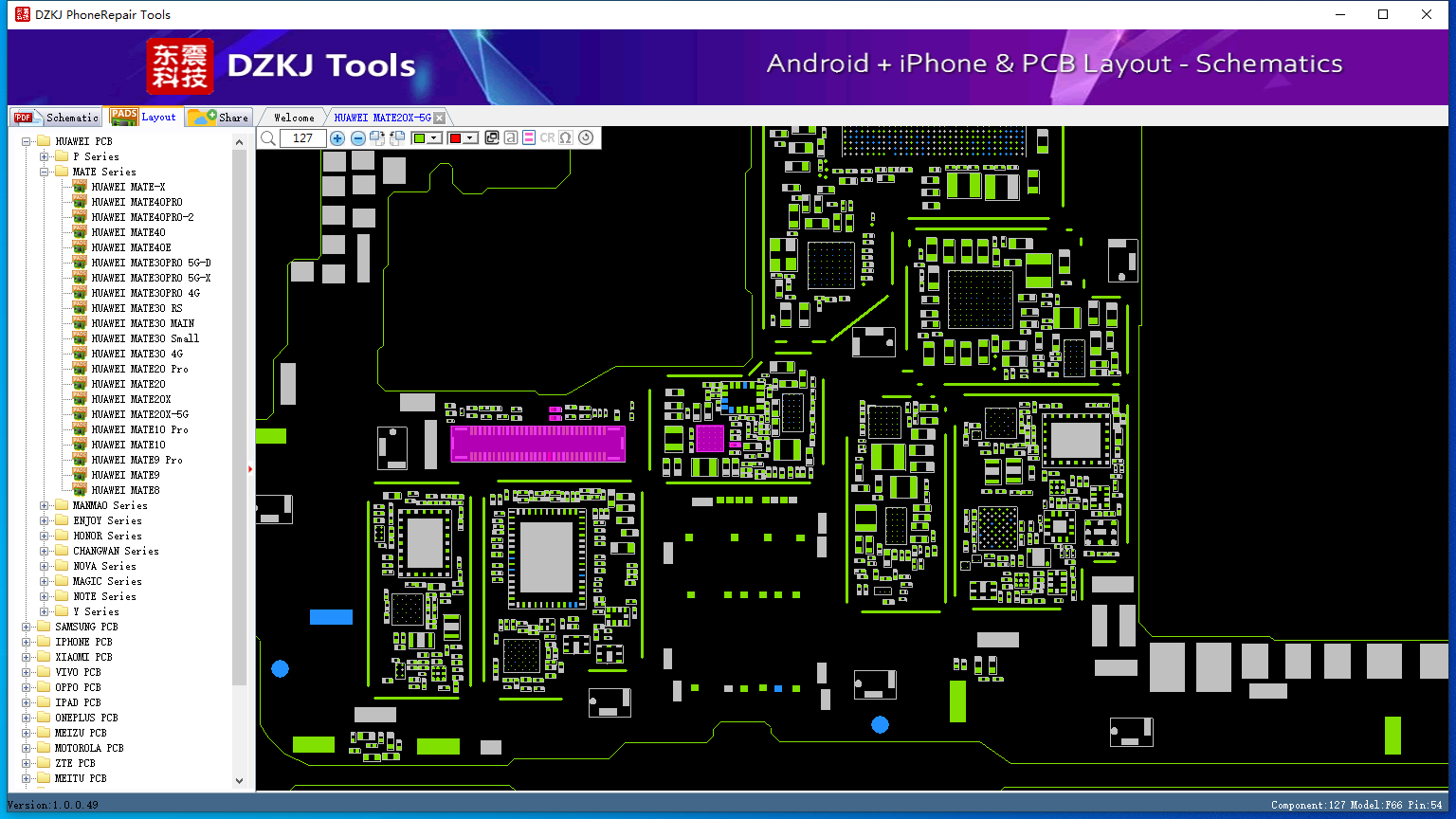This screenshot has width=1456, height=819.
Task: Open the HUAWEI MATE40PRO layout file
Action: (136, 202)
